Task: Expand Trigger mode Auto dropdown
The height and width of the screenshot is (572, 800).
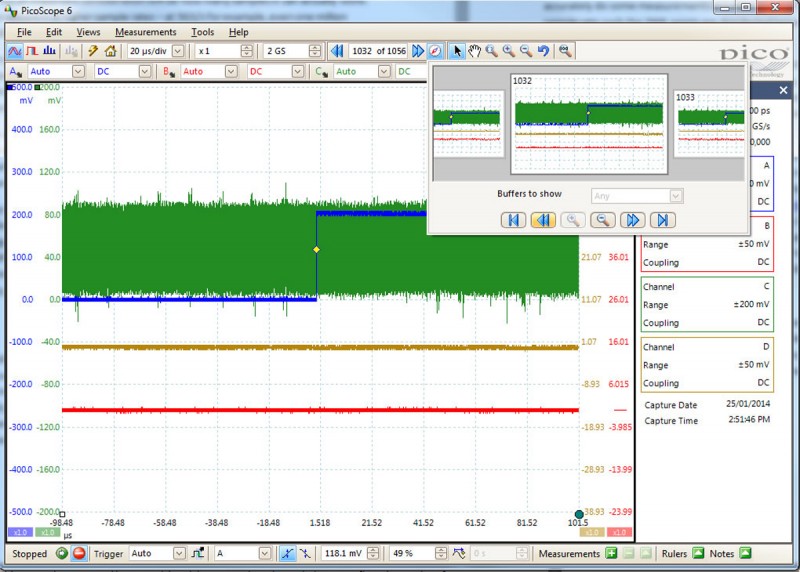Action: click(179, 553)
